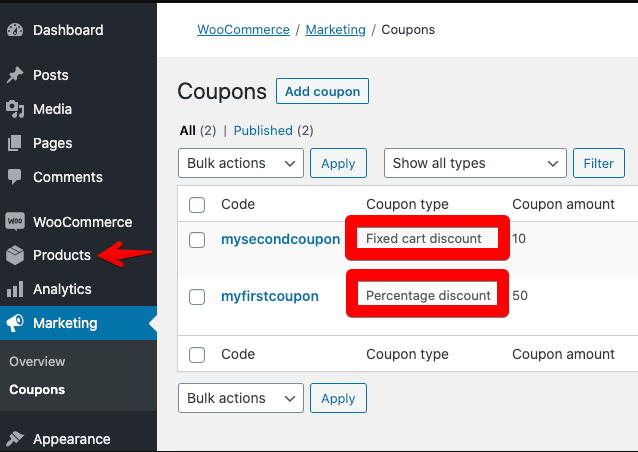Click the Posts pushpin icon
Screen dimensions: 638x452
(15, 75)
